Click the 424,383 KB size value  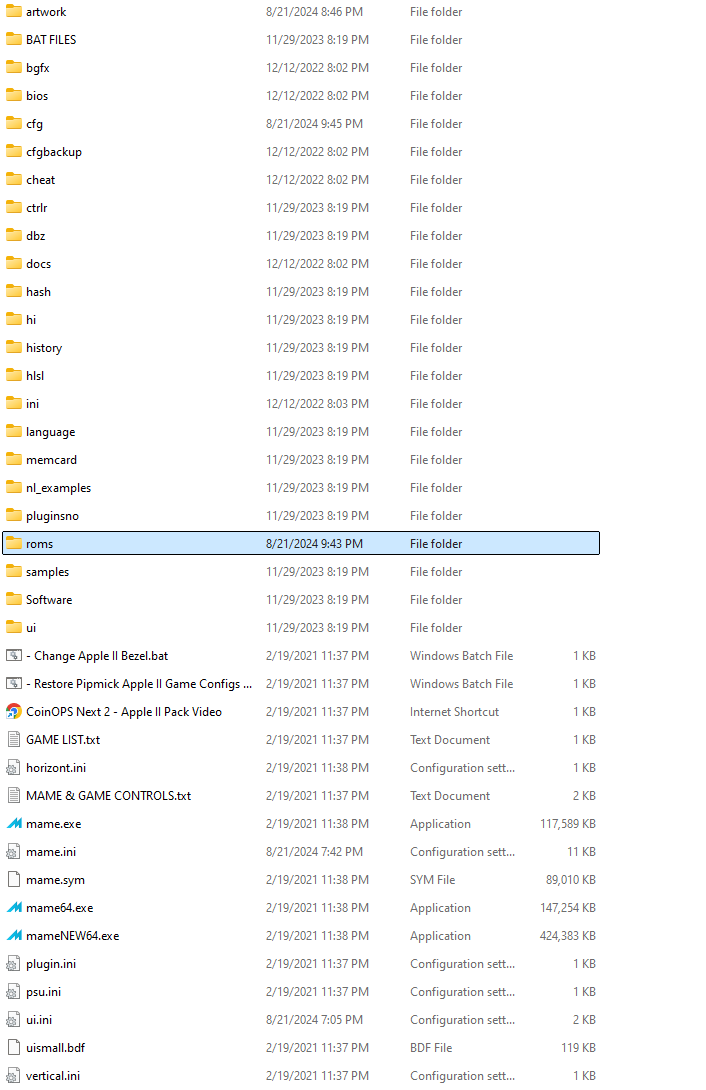(568, 936)
